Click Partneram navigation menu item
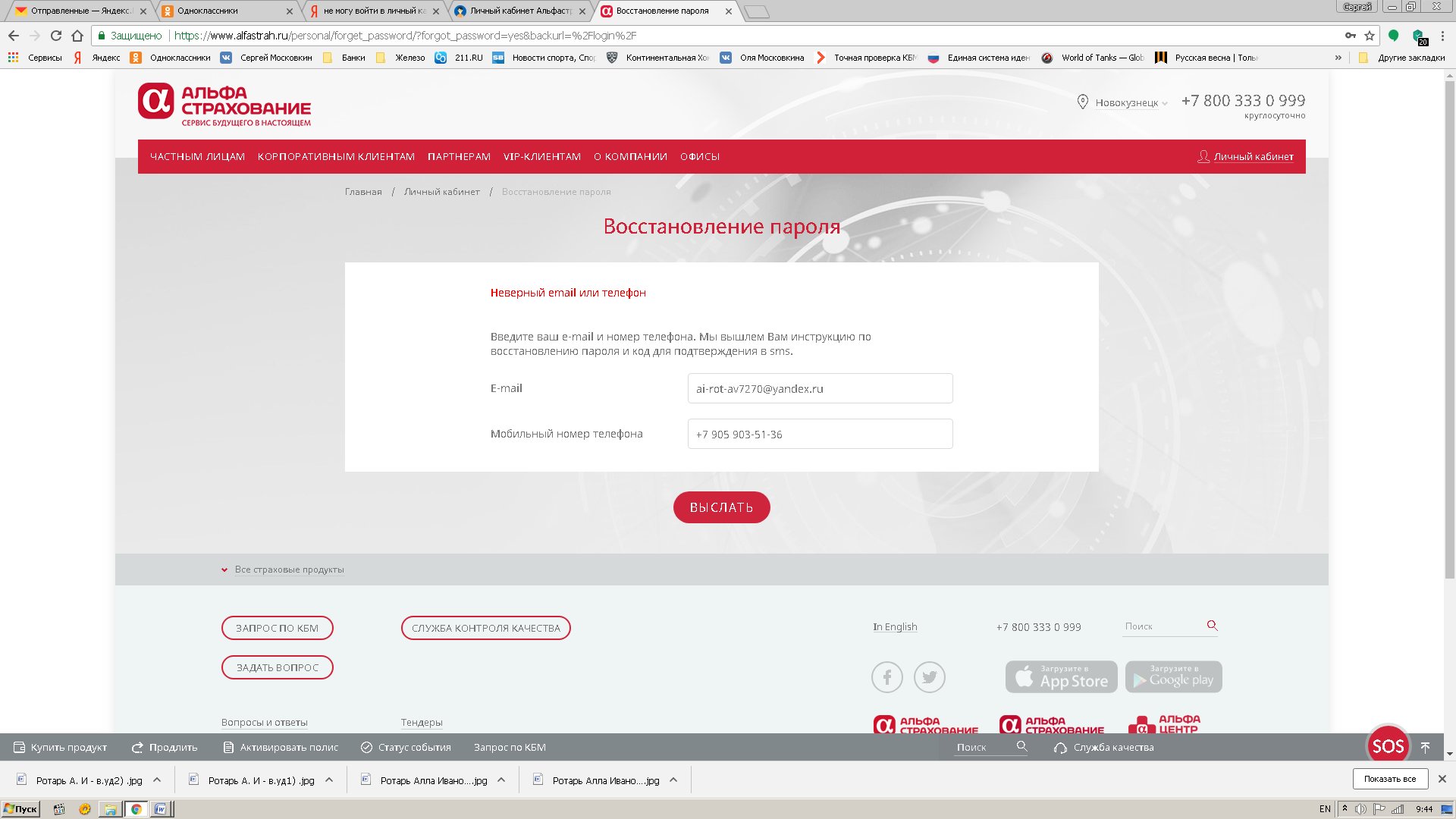Viewport: 1456px width, 819px height. [x=458, y=156]
